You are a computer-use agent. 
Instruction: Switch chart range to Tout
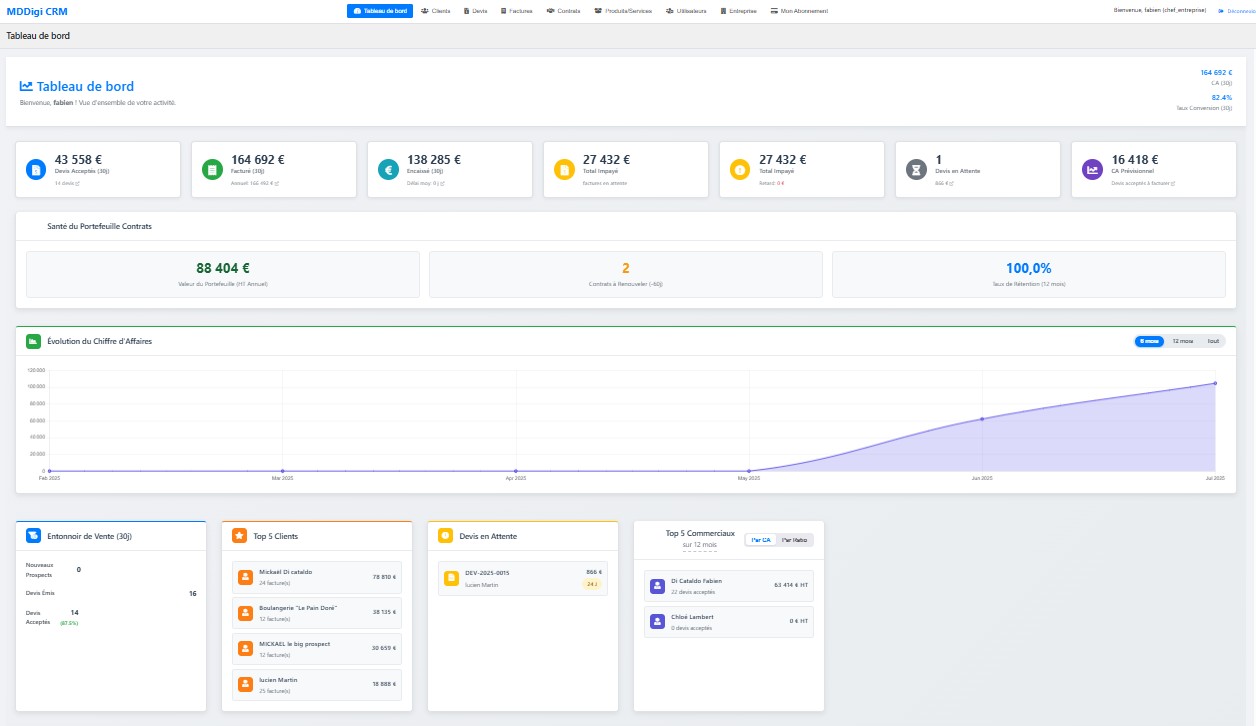point(1212,341)
